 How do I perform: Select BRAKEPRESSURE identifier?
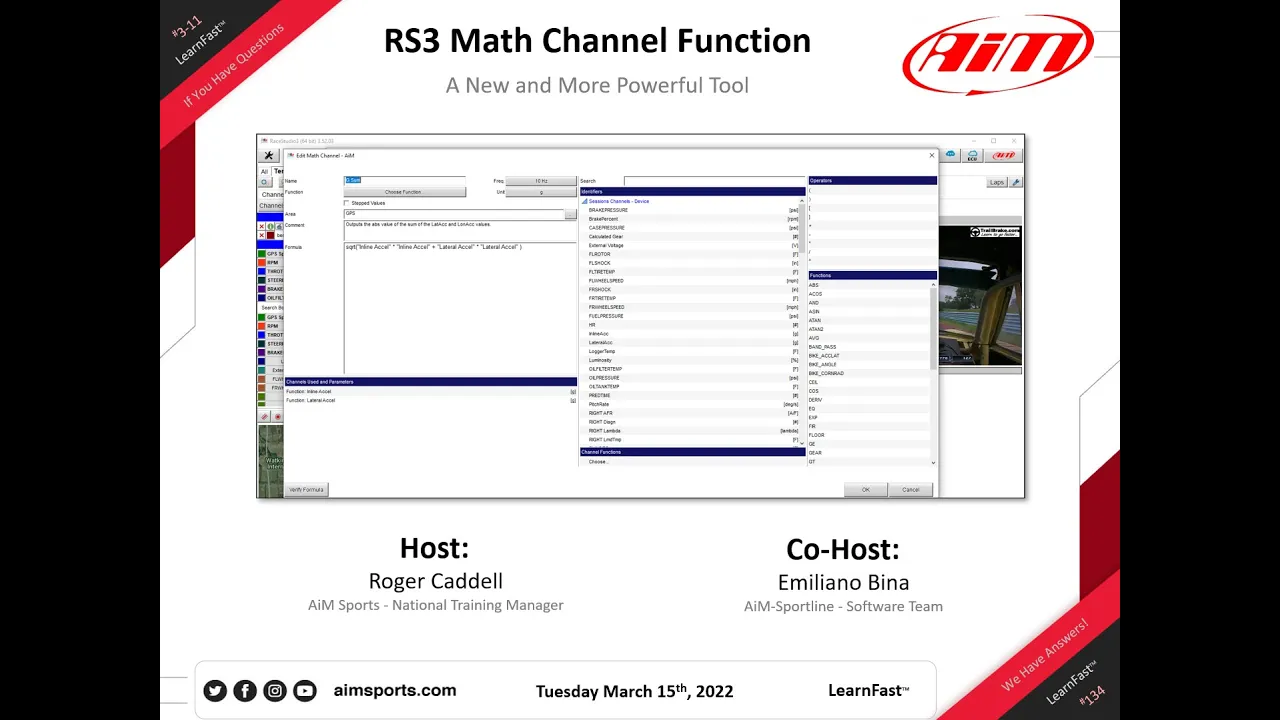(x=692, y=210)
